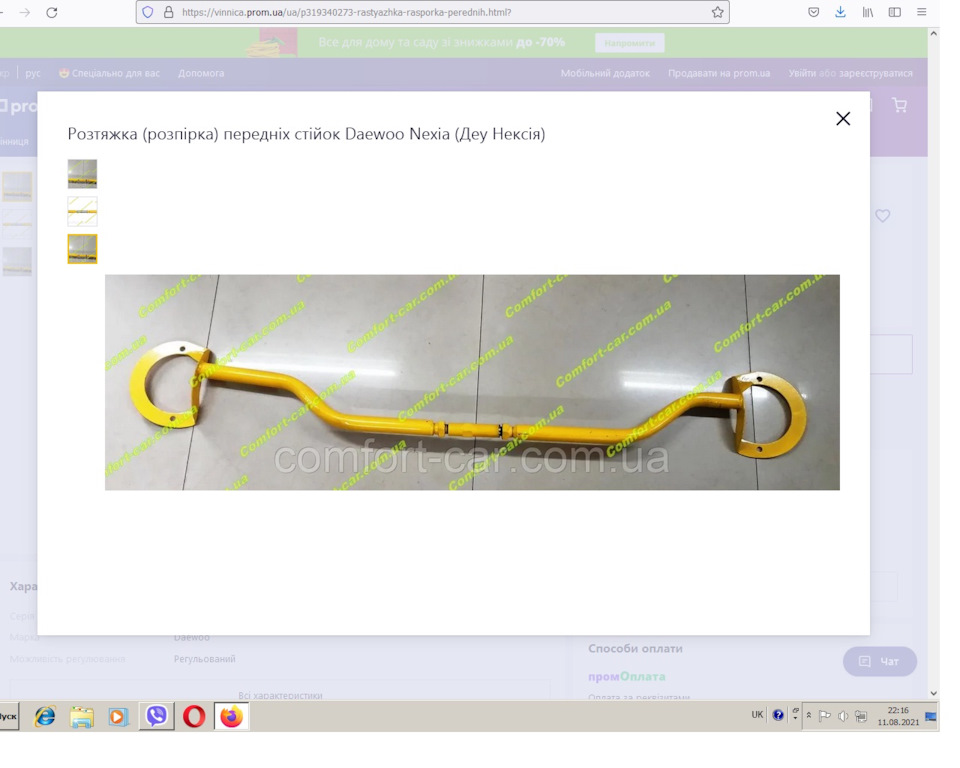Add product to favorites heart
Screen dimensions: 960x768
click(x=882, y=216)
